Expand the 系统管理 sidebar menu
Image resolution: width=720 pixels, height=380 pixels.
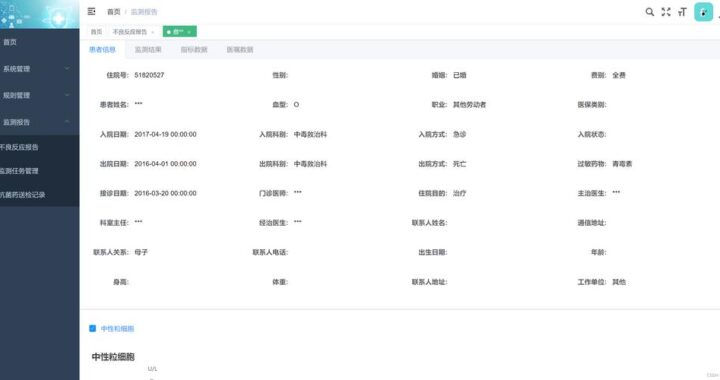pyautogui.click(x=39, y=69)
